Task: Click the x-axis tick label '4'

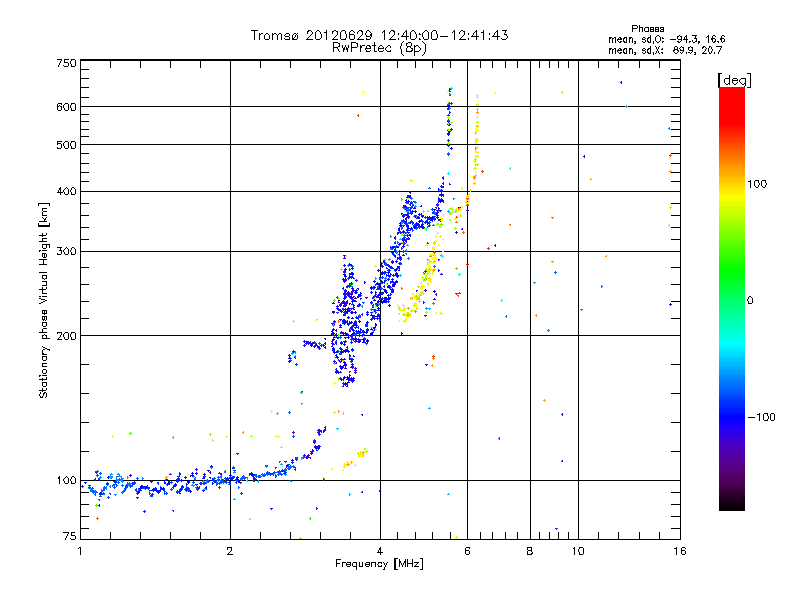Action: tap(380, 551)
